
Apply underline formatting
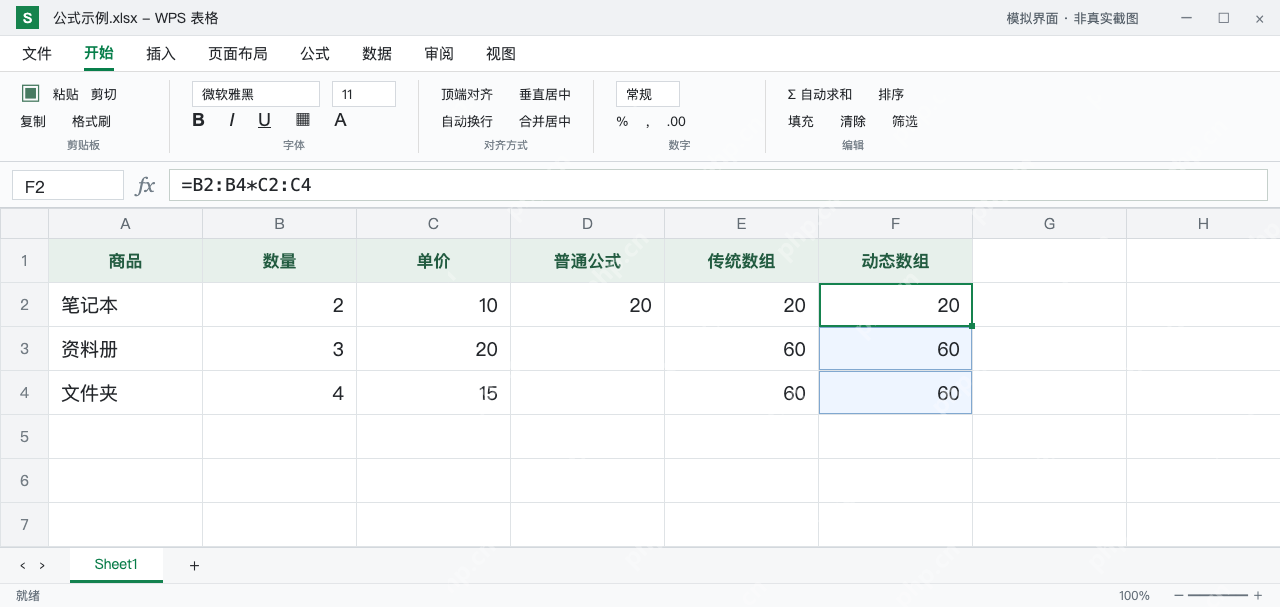(264, 120)
